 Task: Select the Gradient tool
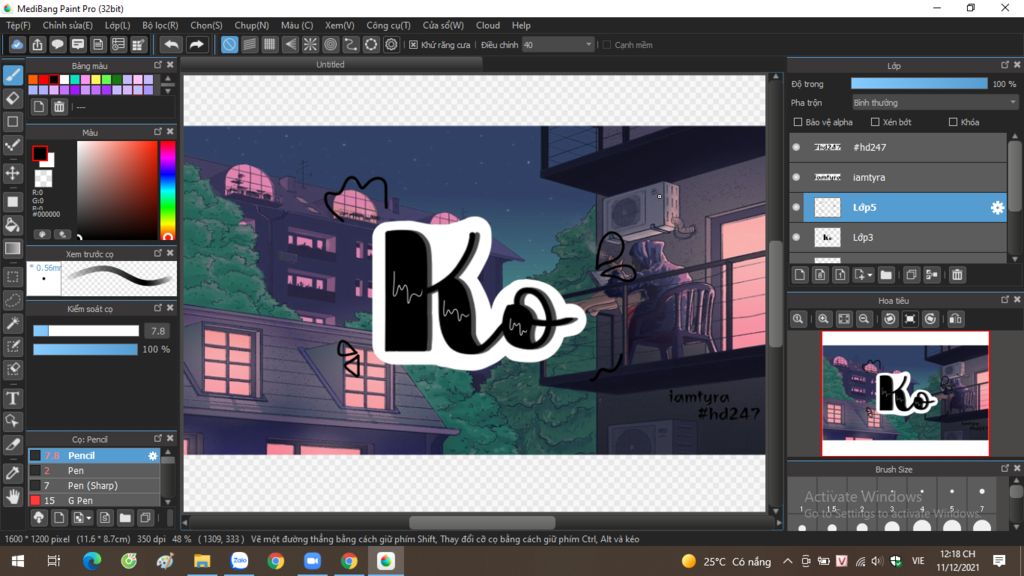(12, 249)
